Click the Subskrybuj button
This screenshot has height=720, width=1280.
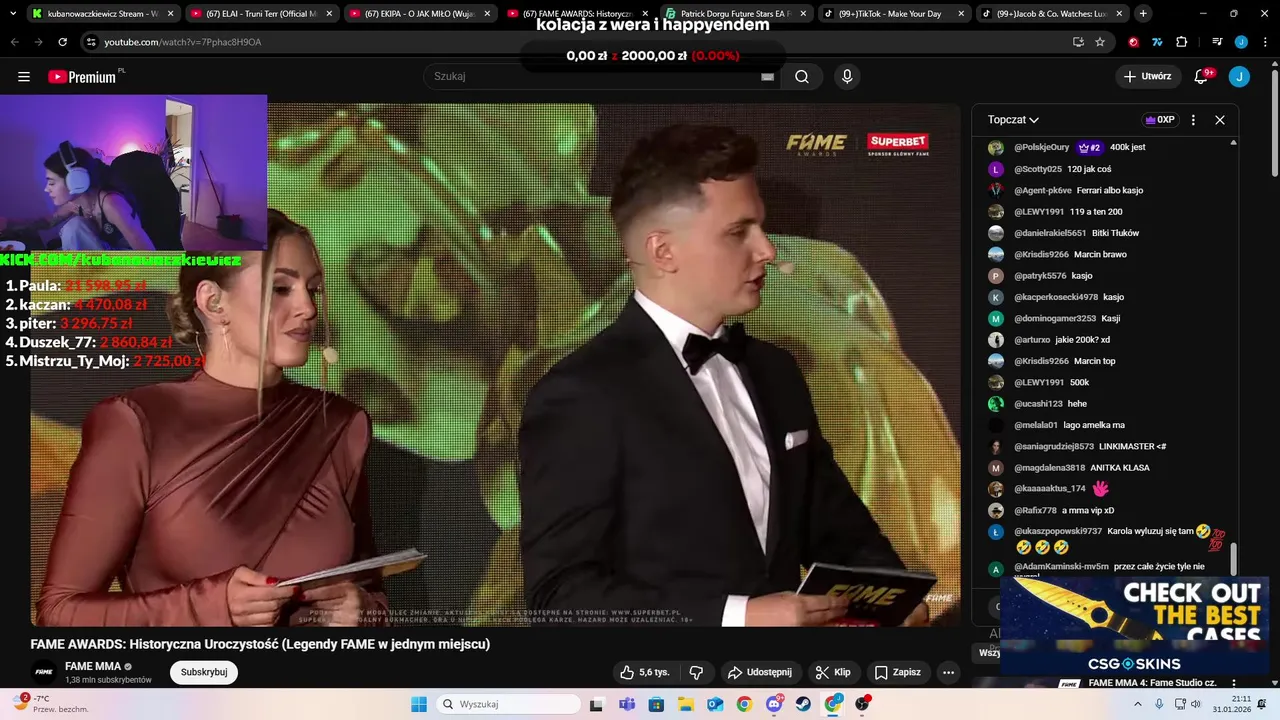[x=204, y=672]
